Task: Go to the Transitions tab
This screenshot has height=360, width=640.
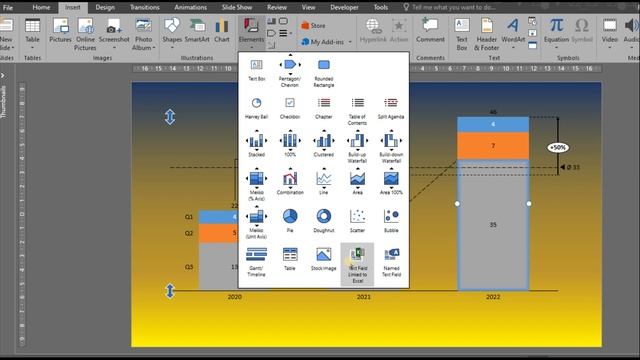Action: point(144,7)
